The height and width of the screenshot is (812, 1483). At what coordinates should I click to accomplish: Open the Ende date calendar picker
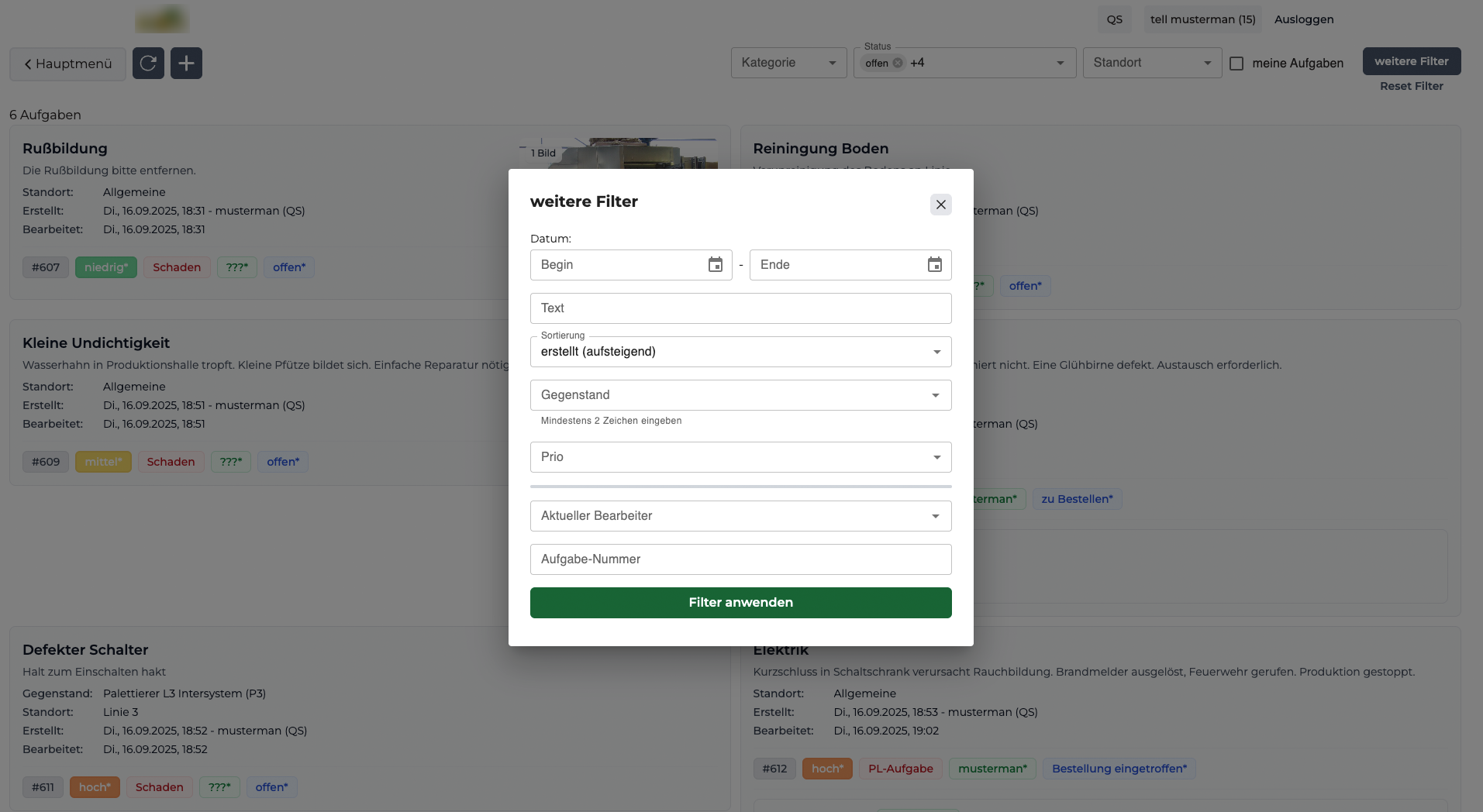[934, 265]
